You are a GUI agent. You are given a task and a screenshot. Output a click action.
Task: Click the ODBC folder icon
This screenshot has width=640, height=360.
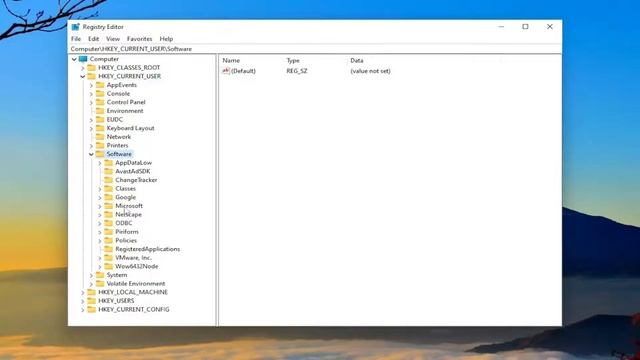(109, 223)
